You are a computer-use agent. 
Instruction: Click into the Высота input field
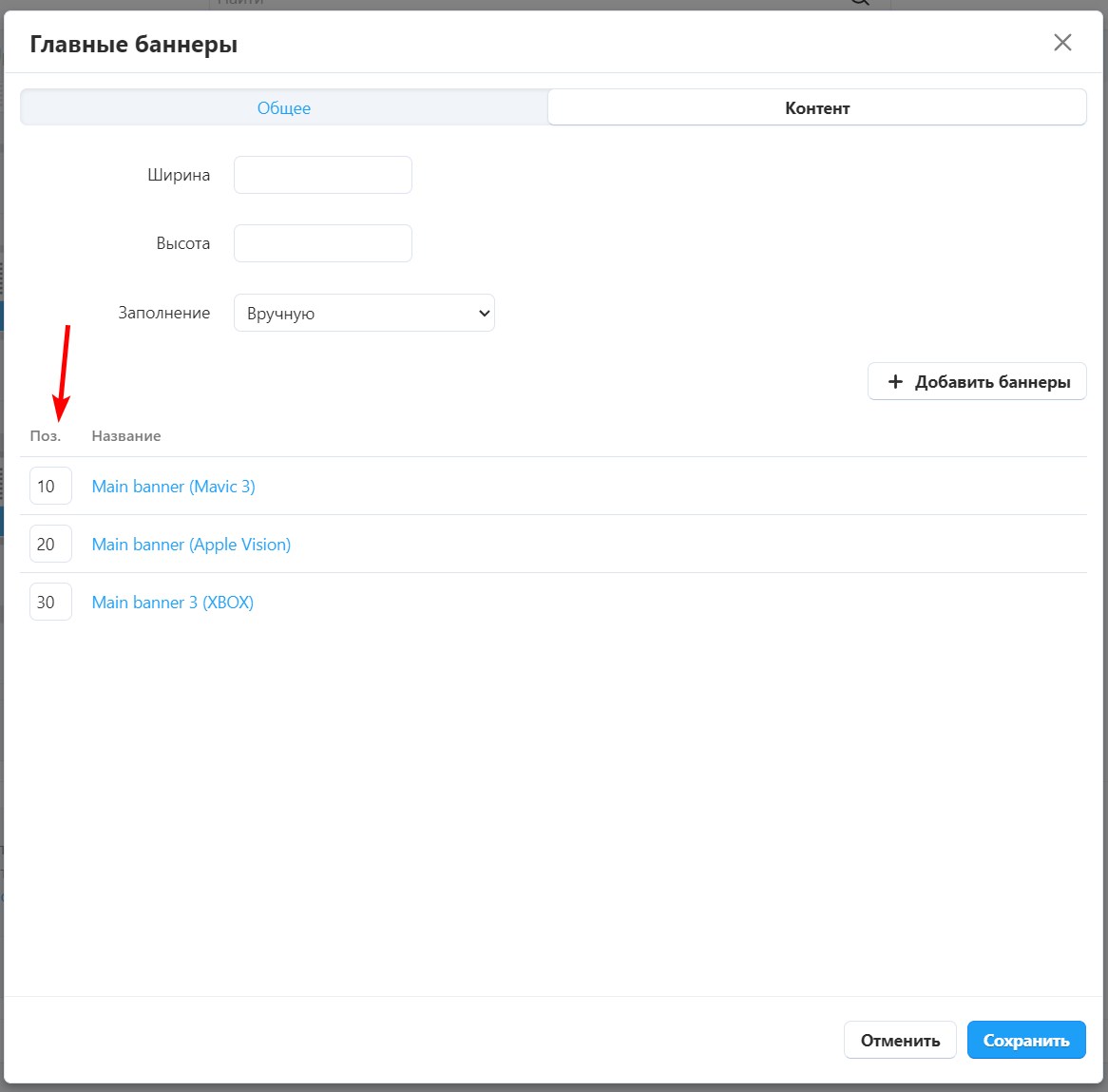[x=322, y=243]
